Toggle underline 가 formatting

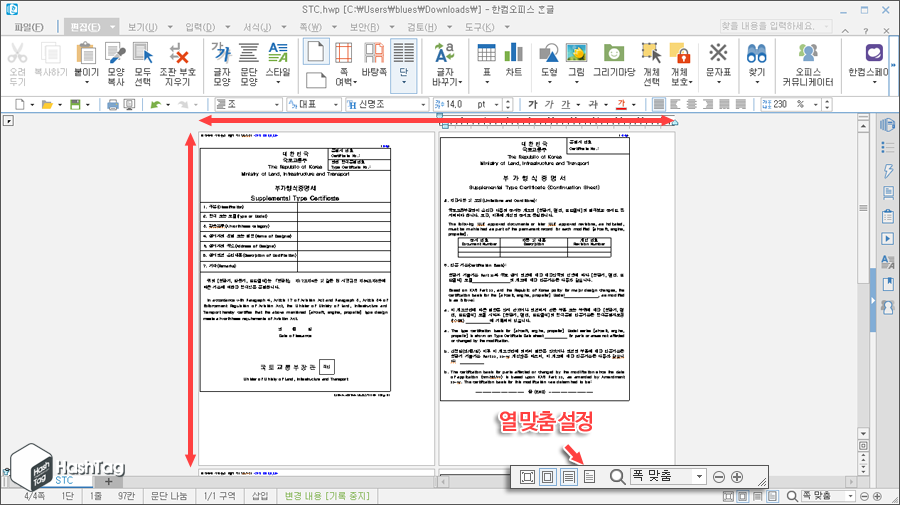pyautogui.click(x=566, y=104)
